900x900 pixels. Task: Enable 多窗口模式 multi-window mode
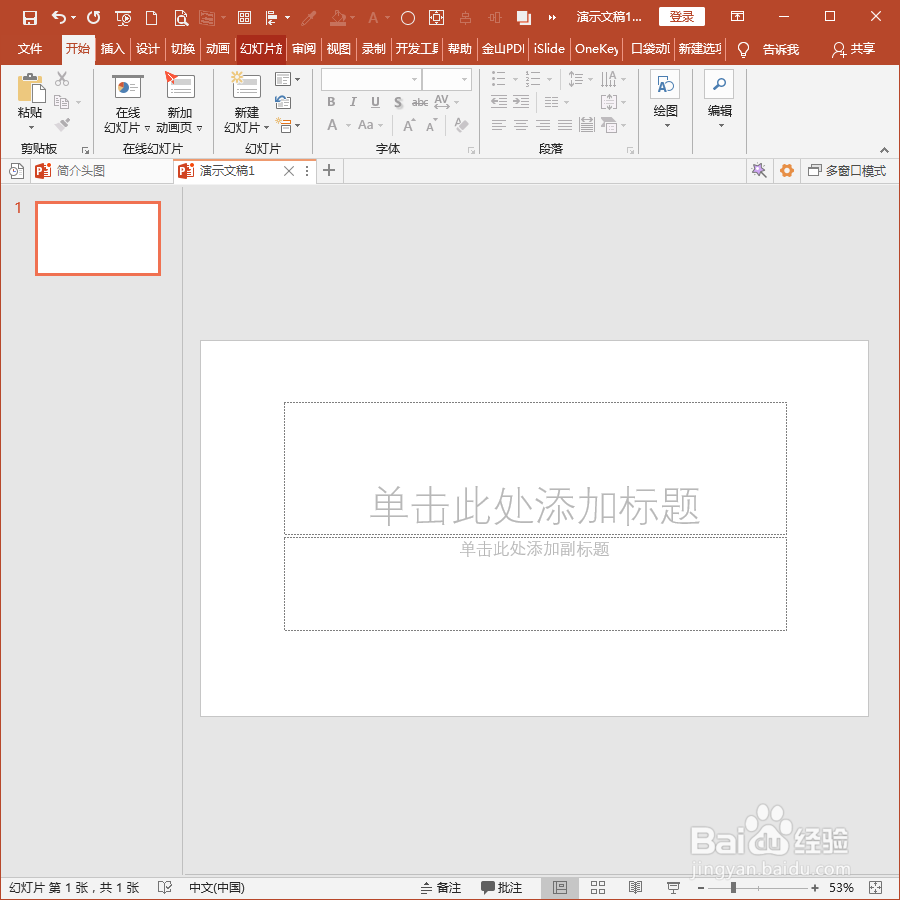(x=847, y=170)
